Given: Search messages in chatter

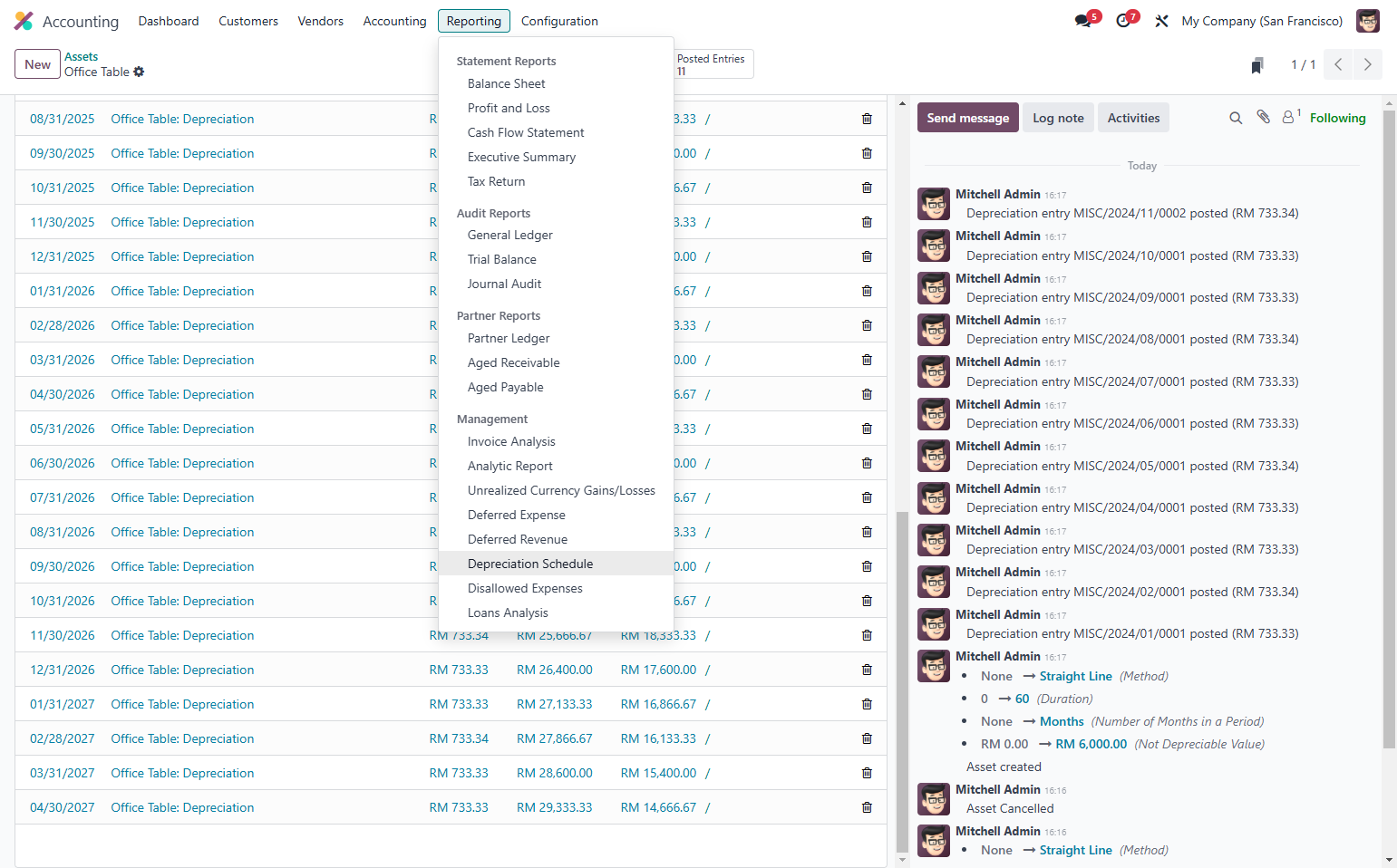Looking at the screenshot, I should click(1236, 118).
